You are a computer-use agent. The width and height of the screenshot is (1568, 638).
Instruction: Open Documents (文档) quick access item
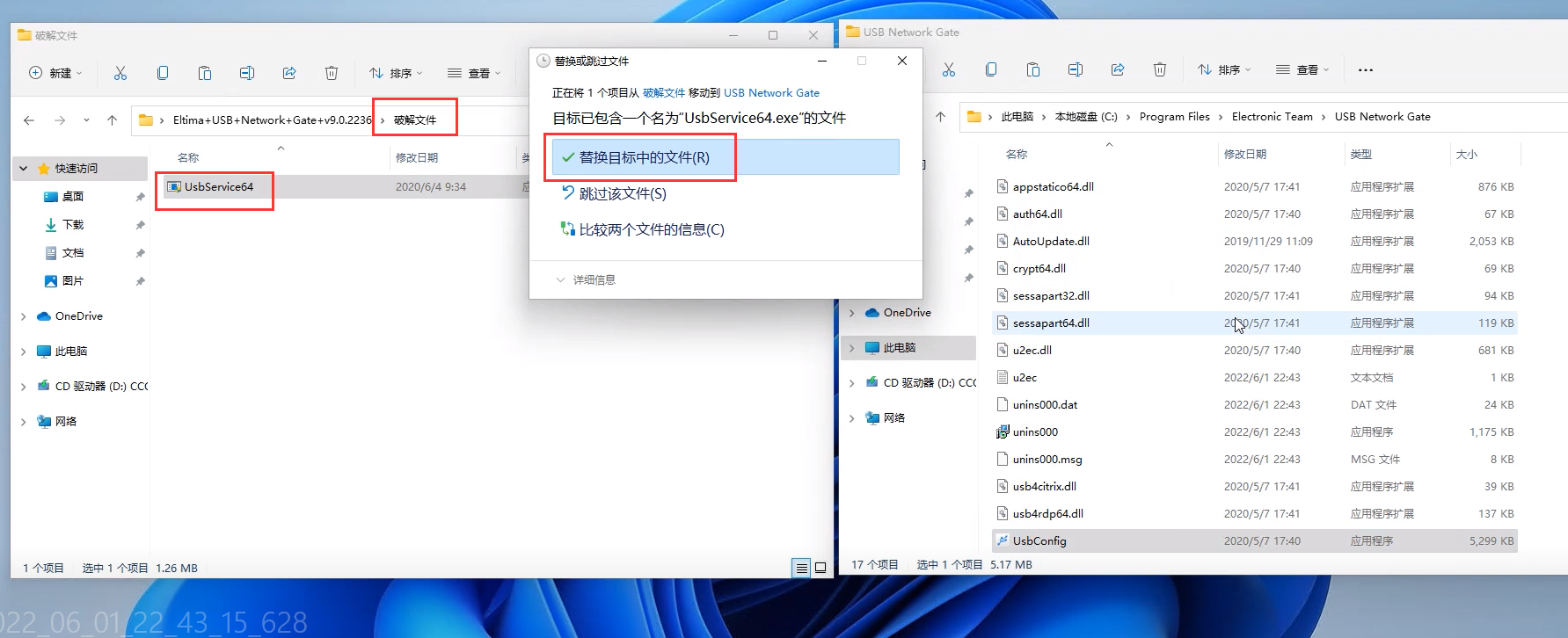click(72, 253)
